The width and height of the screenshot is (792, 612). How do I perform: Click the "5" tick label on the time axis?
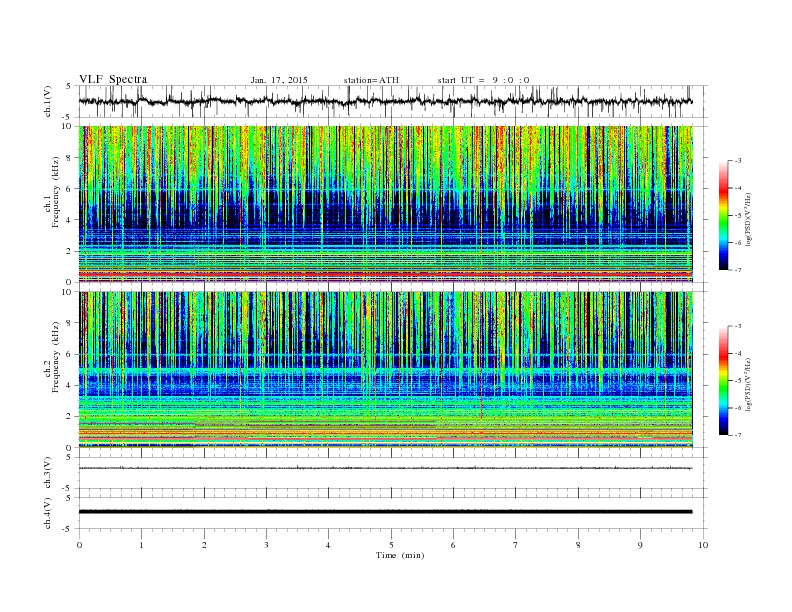[391, 545]
